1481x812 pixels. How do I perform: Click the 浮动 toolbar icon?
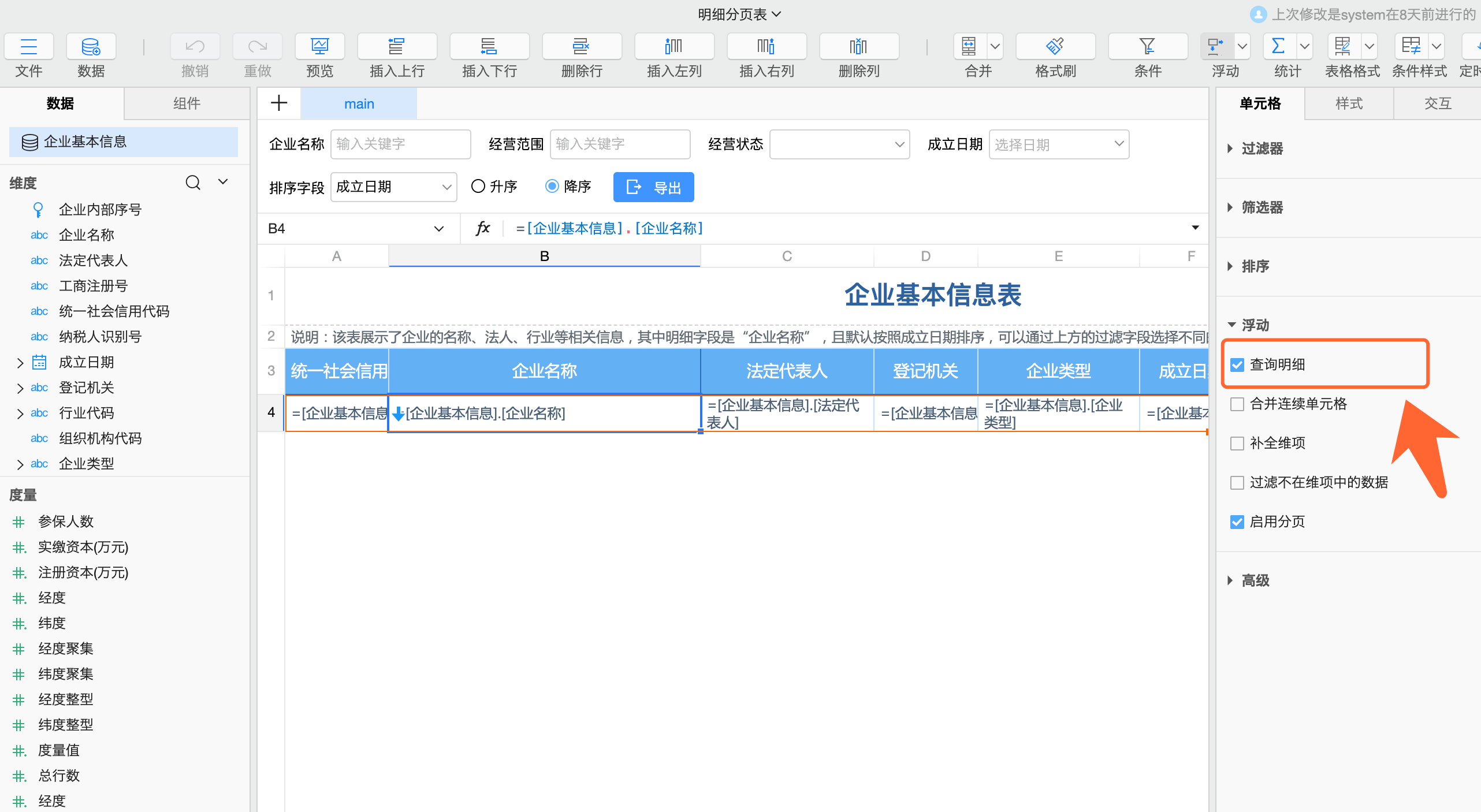coord(1216,46)
